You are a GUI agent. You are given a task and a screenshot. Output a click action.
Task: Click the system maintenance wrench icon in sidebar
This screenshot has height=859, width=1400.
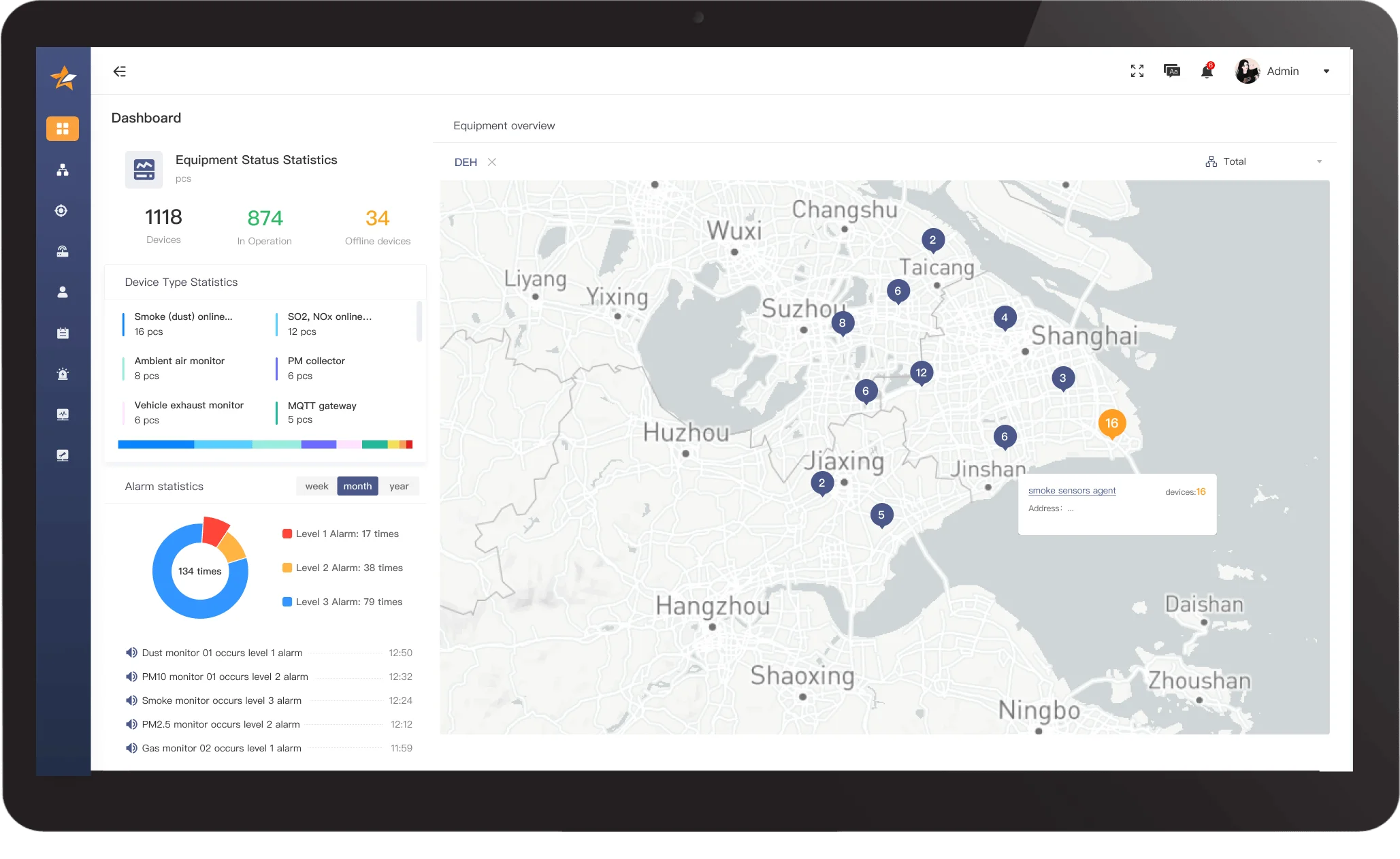click(x=63, y=455)
